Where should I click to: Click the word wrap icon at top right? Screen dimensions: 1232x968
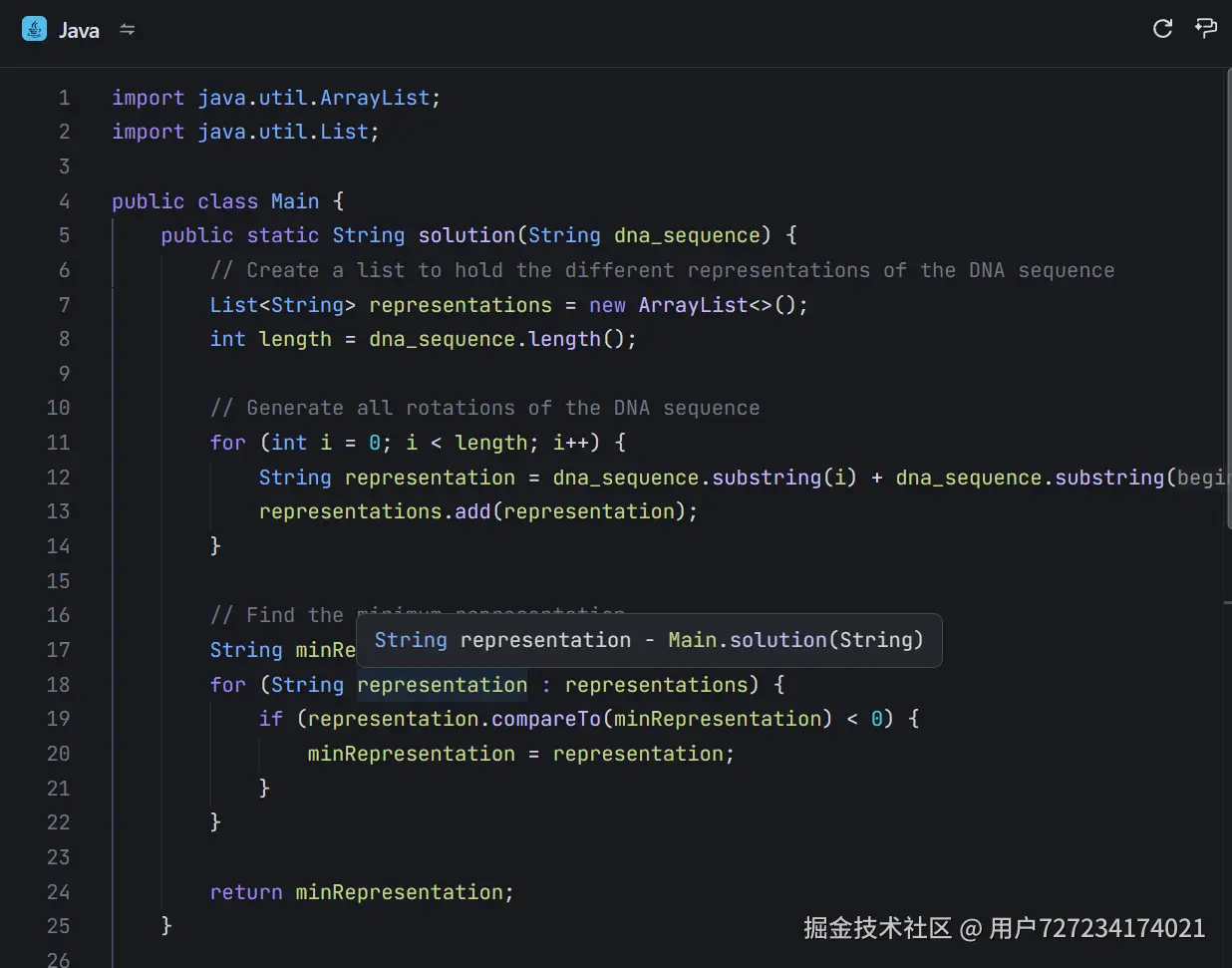click(x=1206, y=29)
